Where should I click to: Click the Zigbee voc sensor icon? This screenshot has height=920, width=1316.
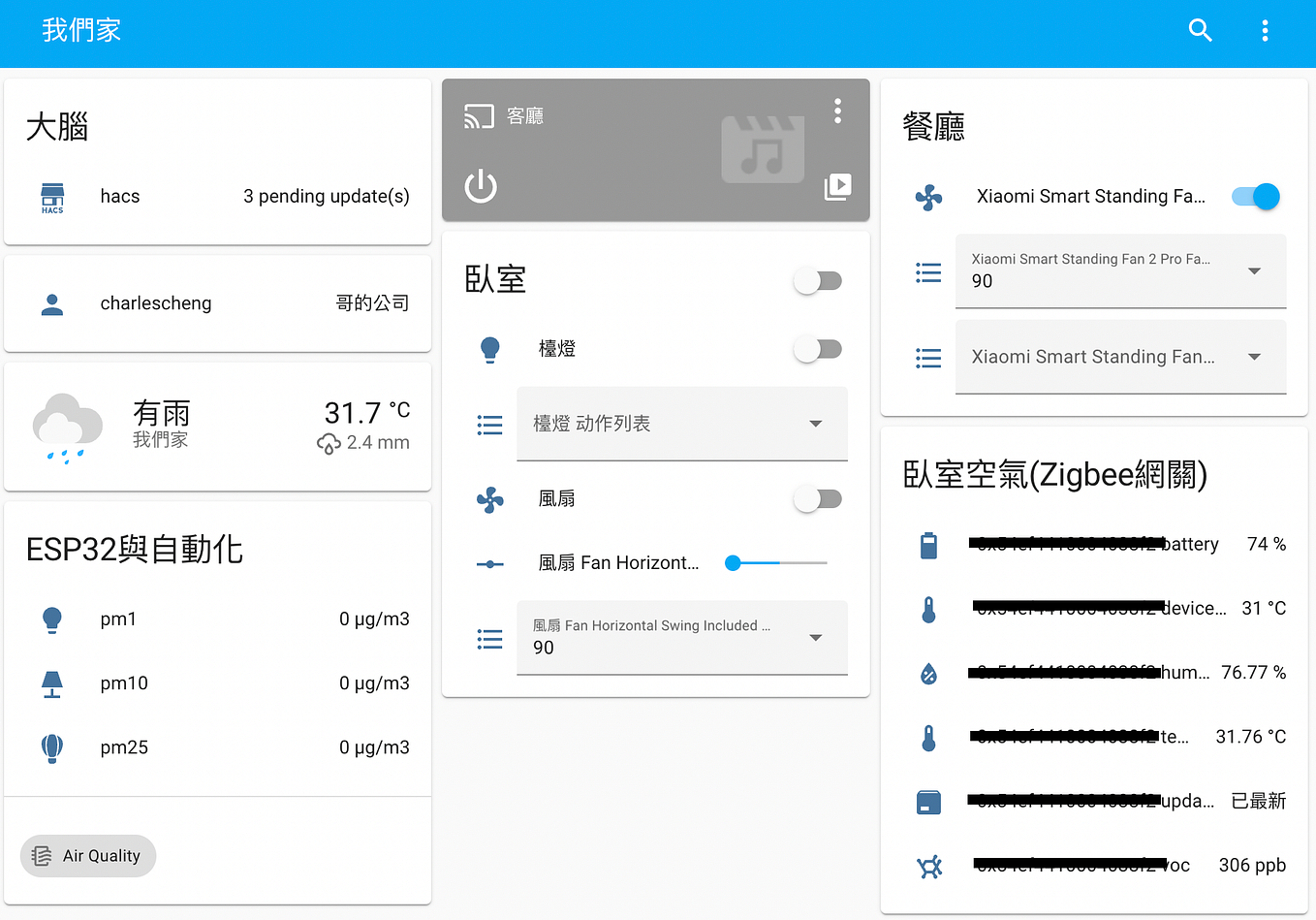[928, 866]
